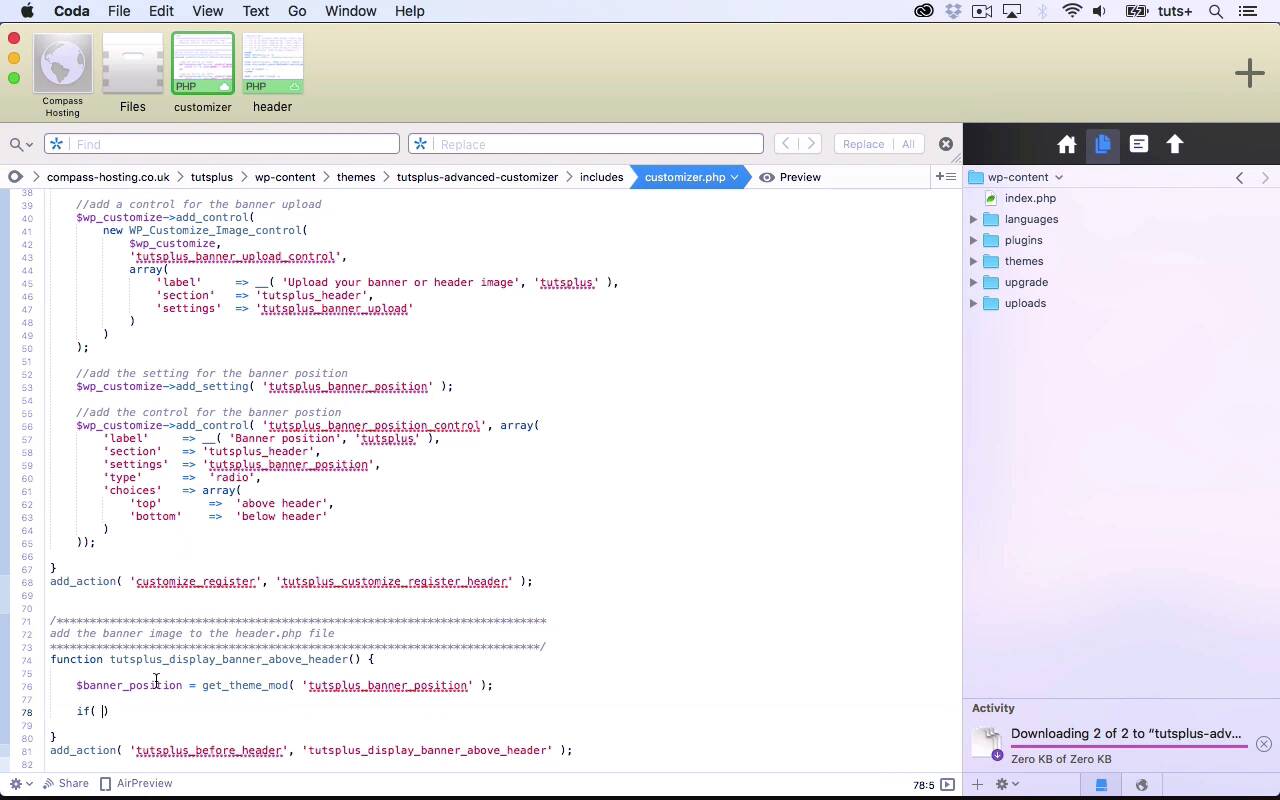
Task: Expand the themes folder in sidebar
Action: (x=974, y=262)
